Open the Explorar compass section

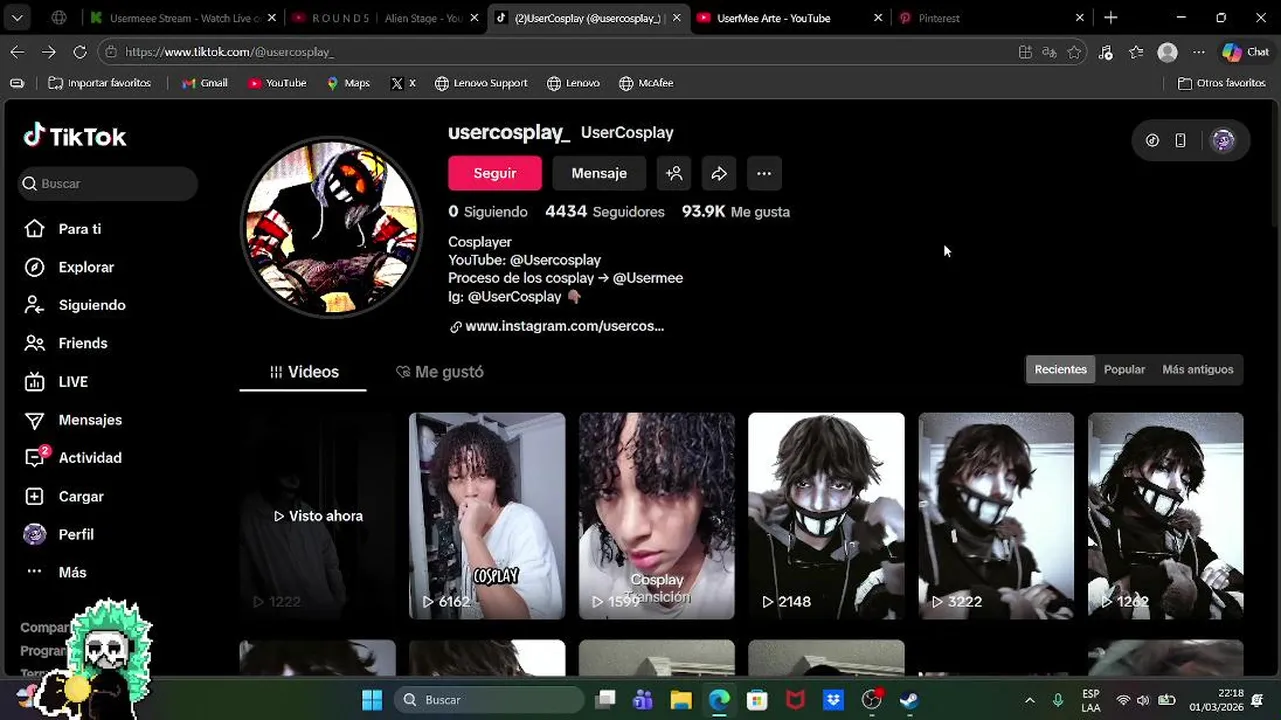pyautogui.click(x=70, y=267)
